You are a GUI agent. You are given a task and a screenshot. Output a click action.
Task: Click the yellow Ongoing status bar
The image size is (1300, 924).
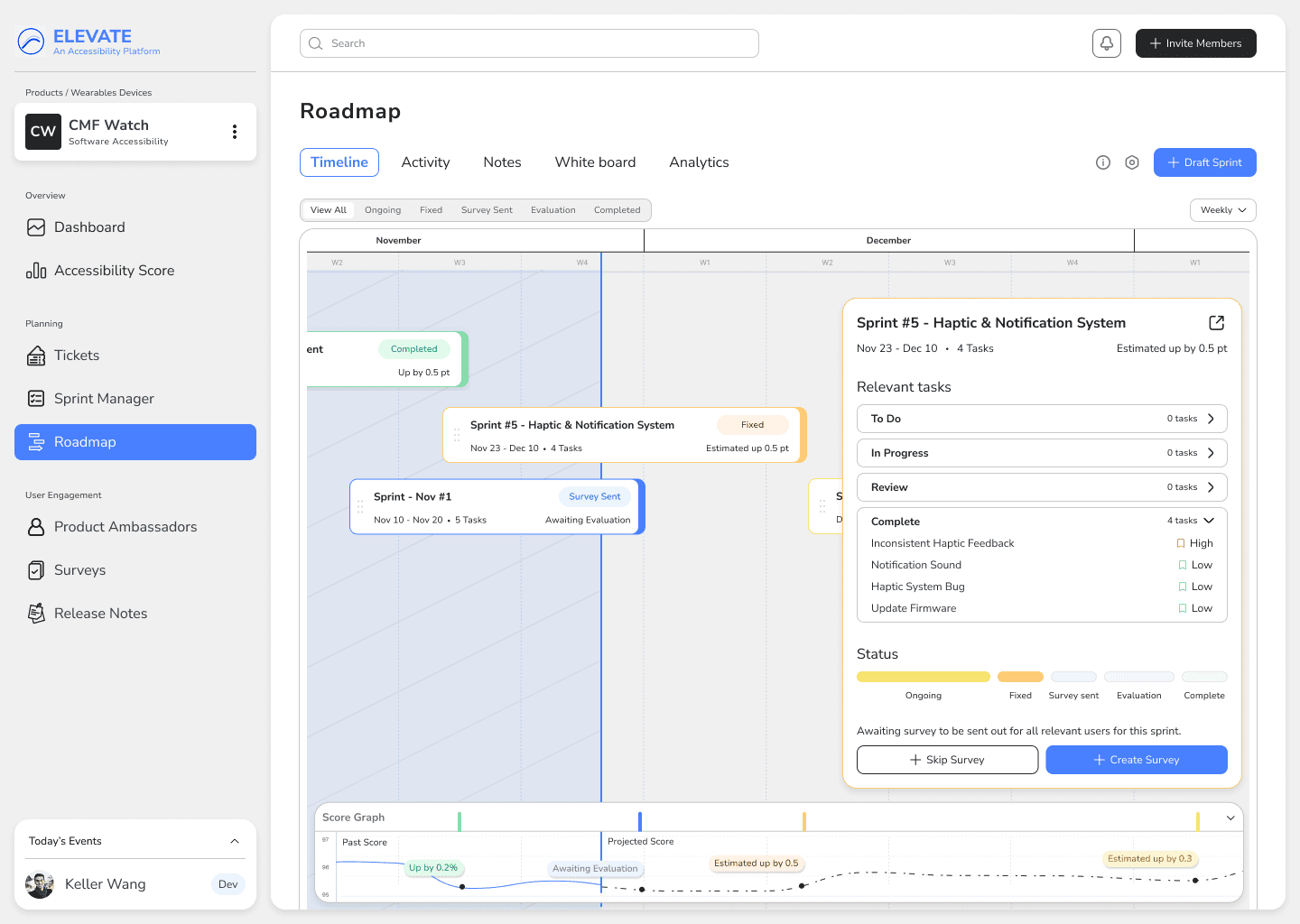coord(923,677)
